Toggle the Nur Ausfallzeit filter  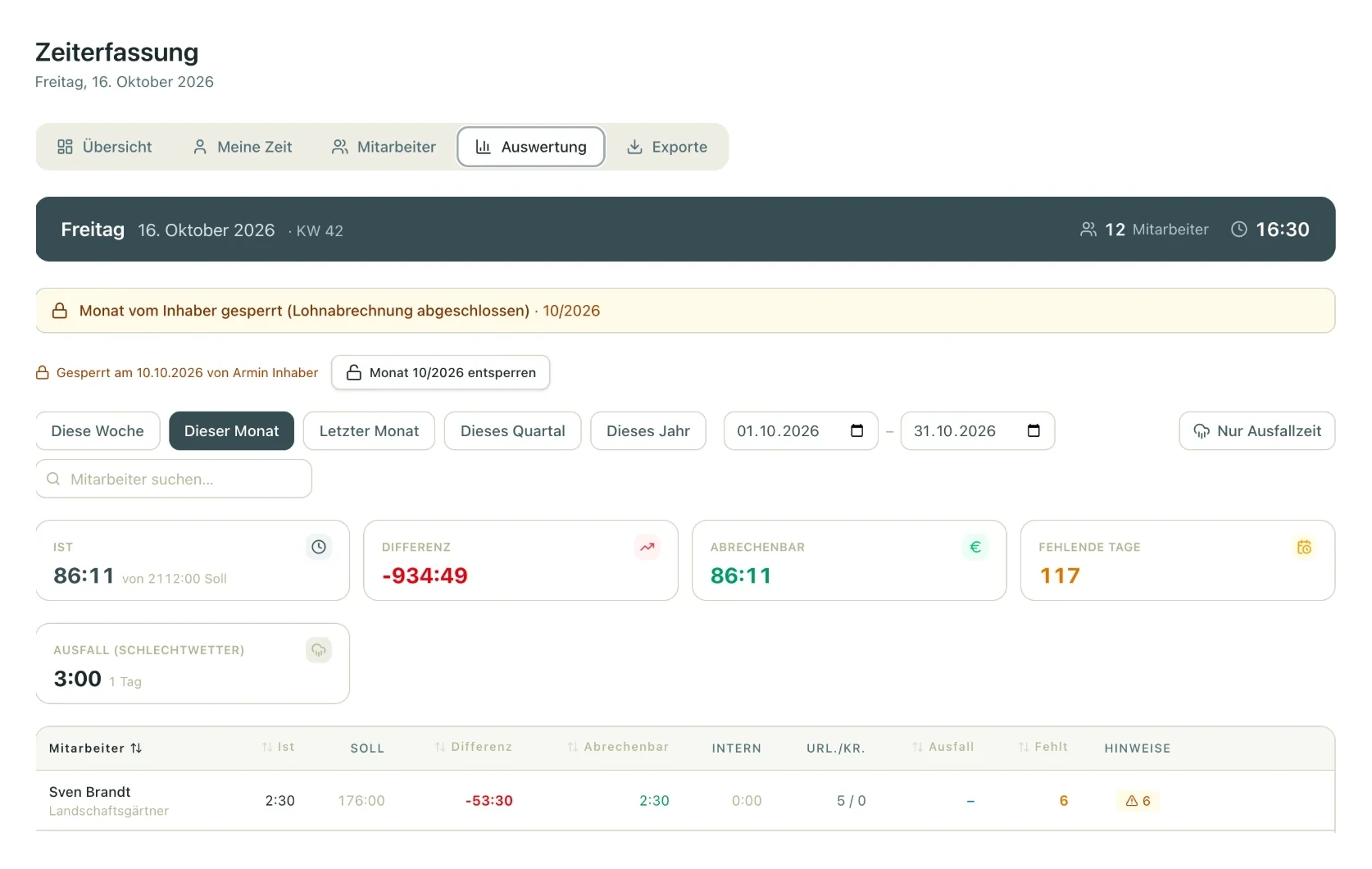click(1257, 431)
